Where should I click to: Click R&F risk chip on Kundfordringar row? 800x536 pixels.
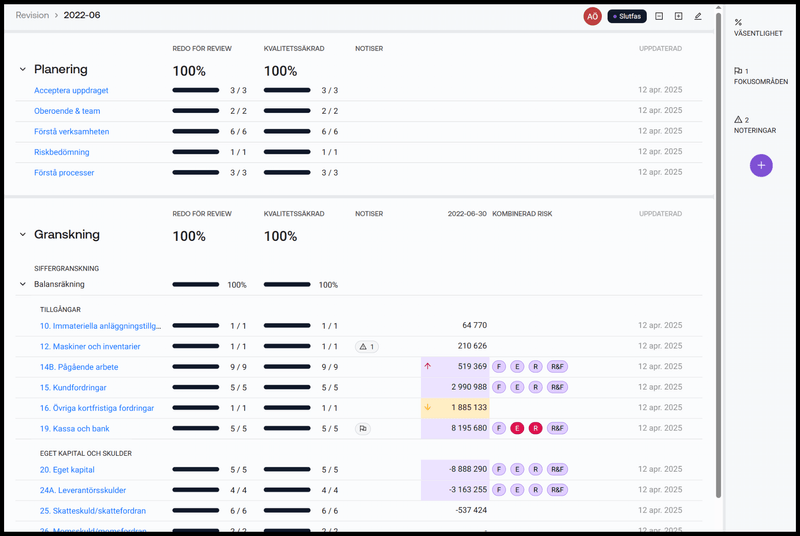pyautogui.click(x=557, y=387)
